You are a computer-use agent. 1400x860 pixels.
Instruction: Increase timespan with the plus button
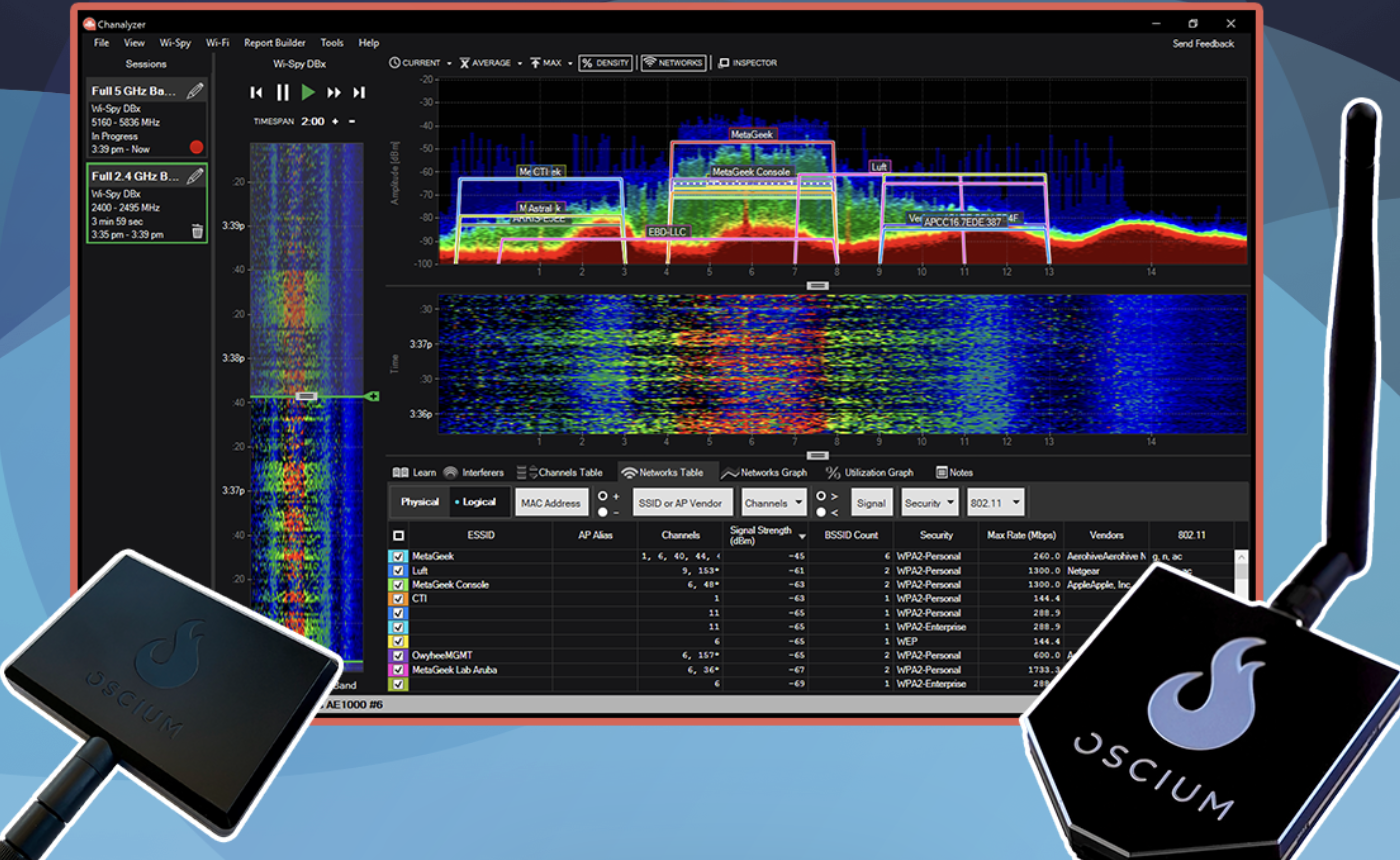[x=335, y=121]
